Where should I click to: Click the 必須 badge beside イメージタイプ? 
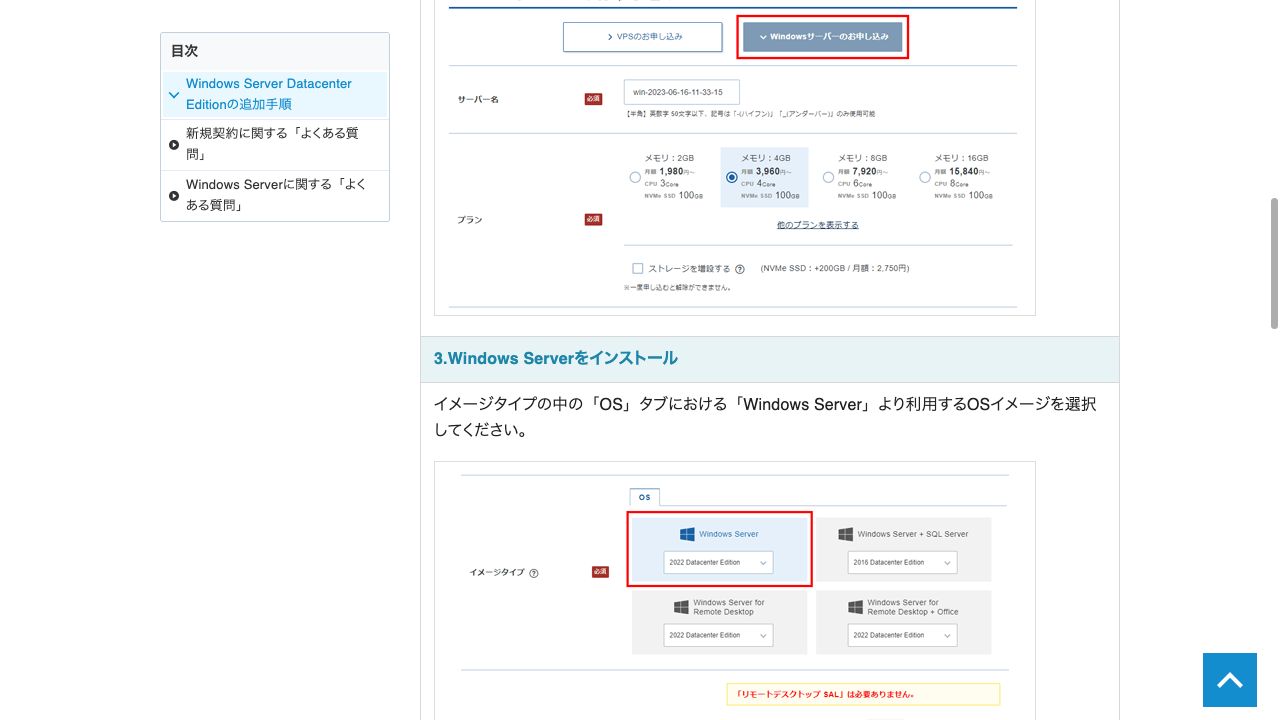(600, 572)
